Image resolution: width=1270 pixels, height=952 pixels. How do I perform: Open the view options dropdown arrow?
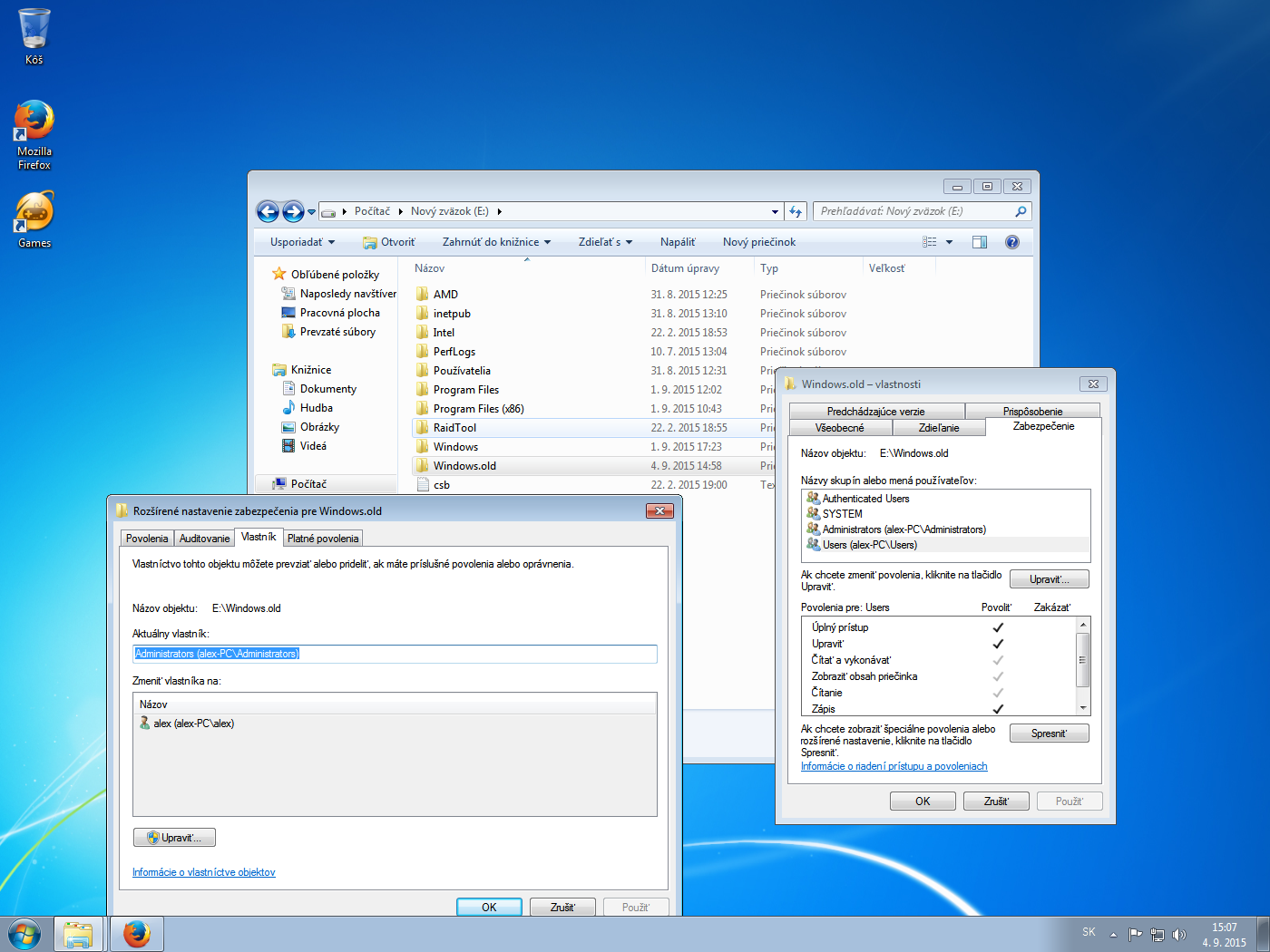point(949,242)
